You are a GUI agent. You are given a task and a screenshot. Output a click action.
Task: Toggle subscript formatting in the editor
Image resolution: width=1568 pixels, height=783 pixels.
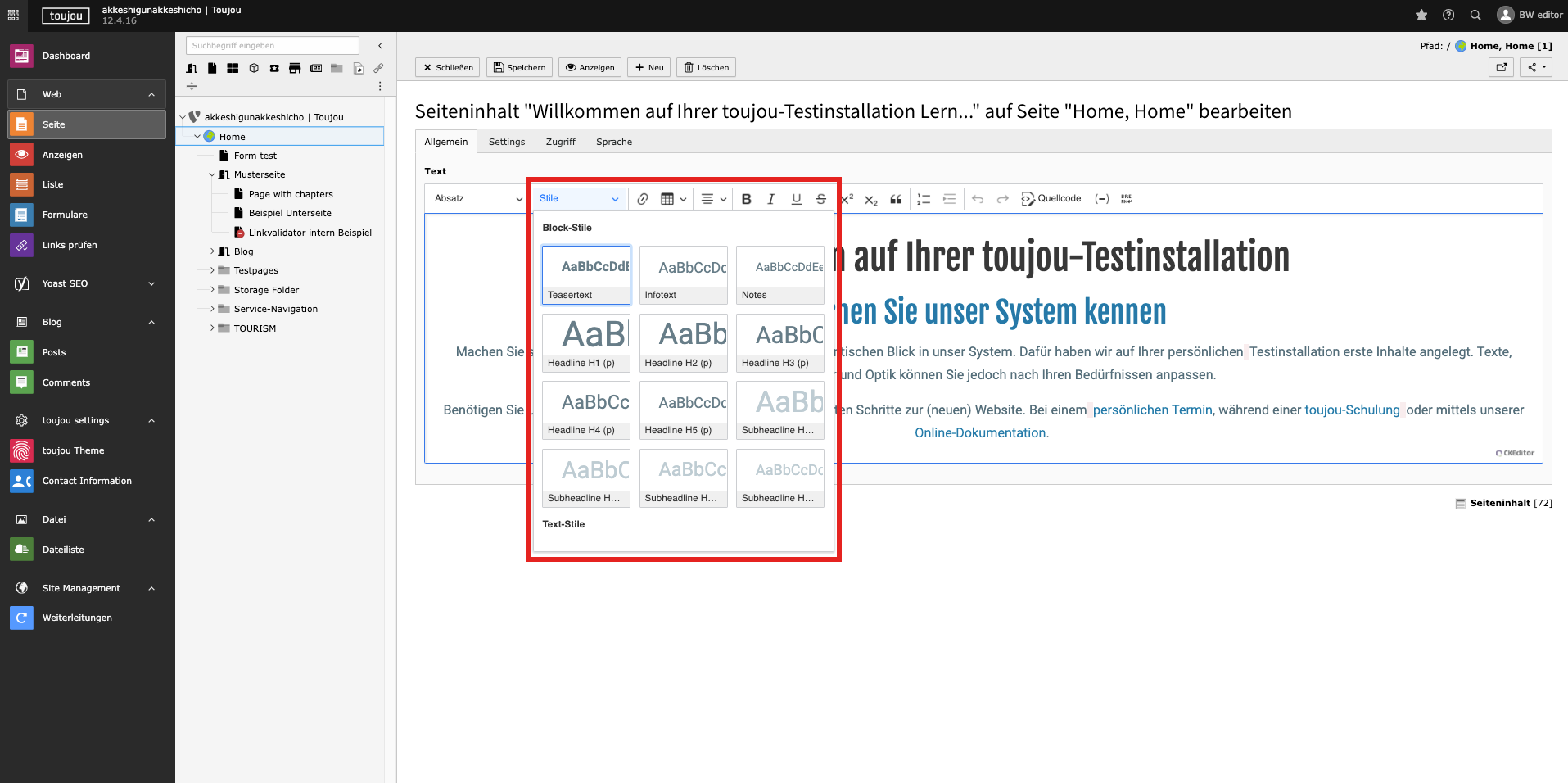coord(871,199)
